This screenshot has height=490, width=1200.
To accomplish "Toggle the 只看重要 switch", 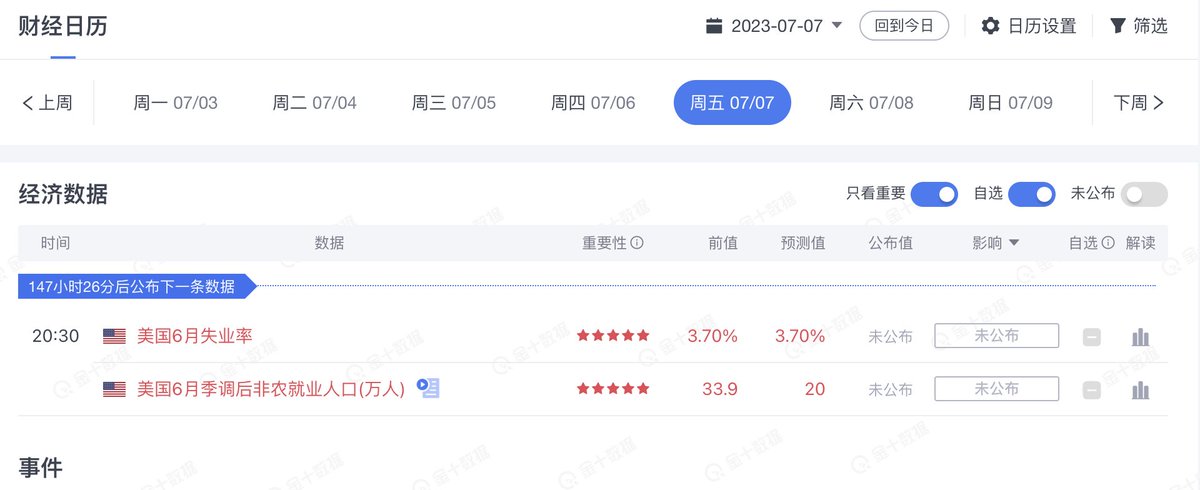I will point(934,194).
